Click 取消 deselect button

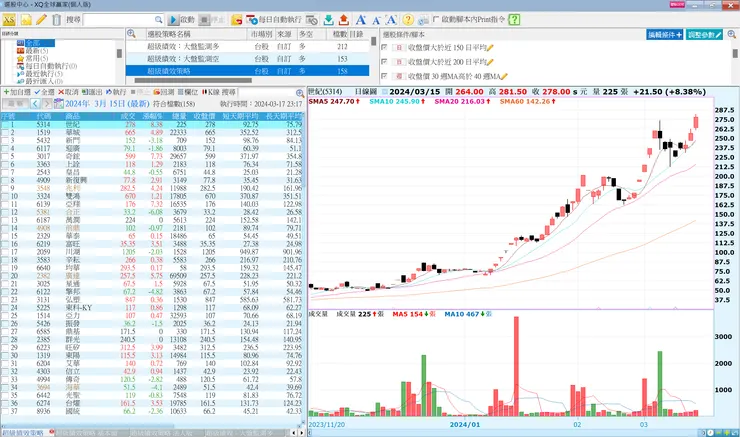(x=68, y=92)
